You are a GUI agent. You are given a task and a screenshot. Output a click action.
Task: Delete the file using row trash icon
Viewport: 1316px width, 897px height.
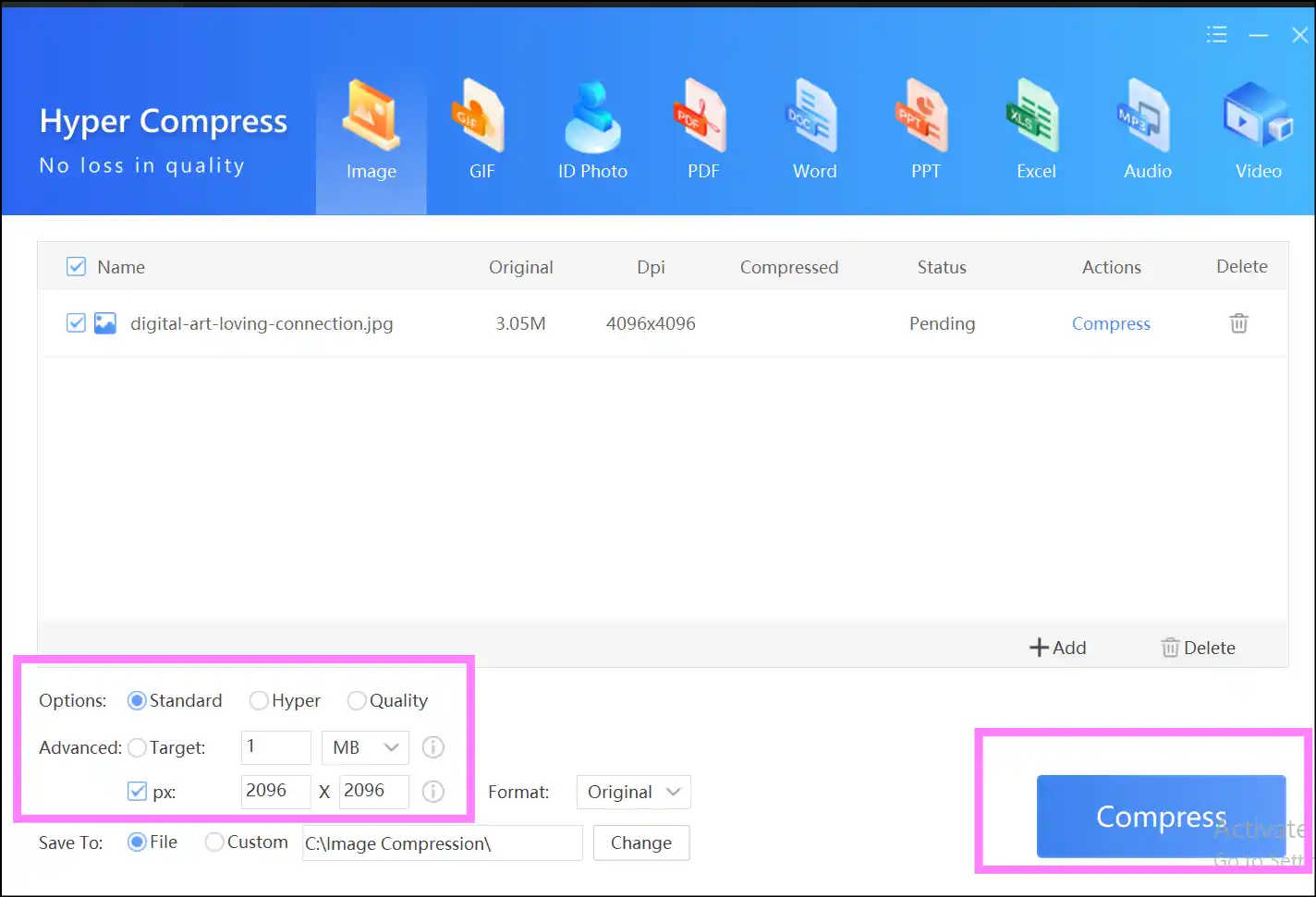pyautogui.click(x=1238, y=323)
